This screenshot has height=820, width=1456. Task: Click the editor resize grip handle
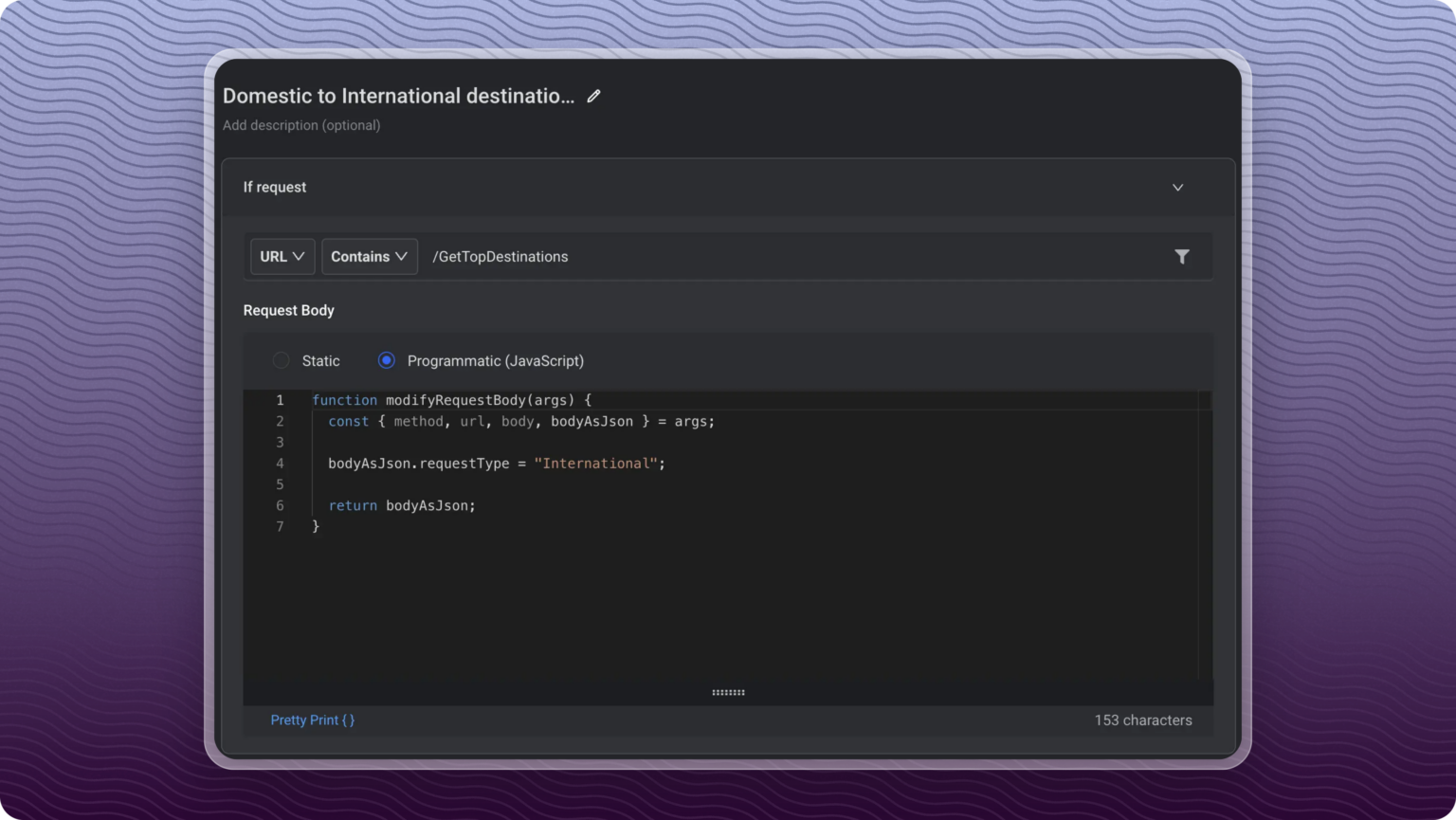coord(728,692)
